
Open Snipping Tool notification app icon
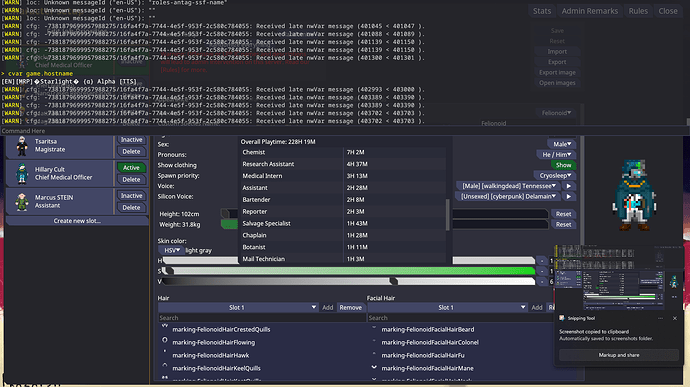click(x=562, y=318)
